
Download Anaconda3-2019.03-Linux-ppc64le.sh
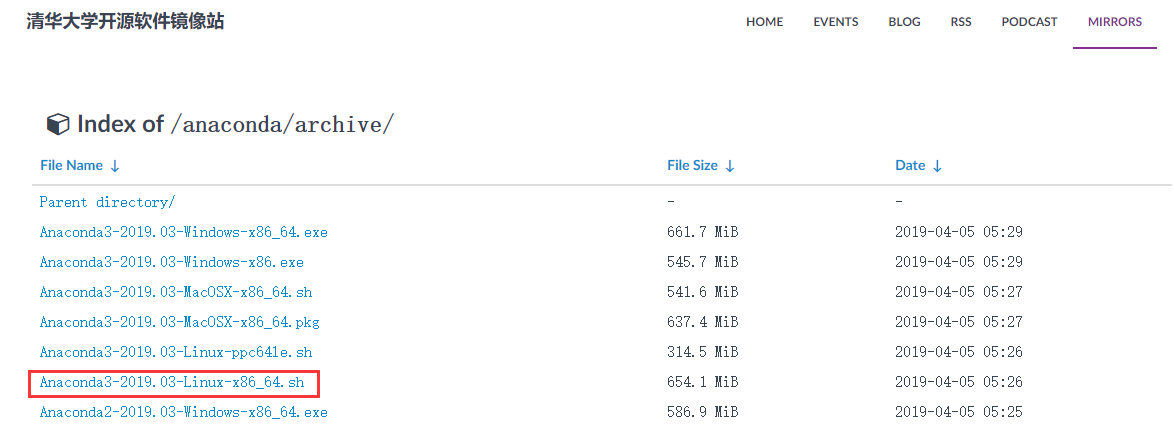click(x=176, y=352)
